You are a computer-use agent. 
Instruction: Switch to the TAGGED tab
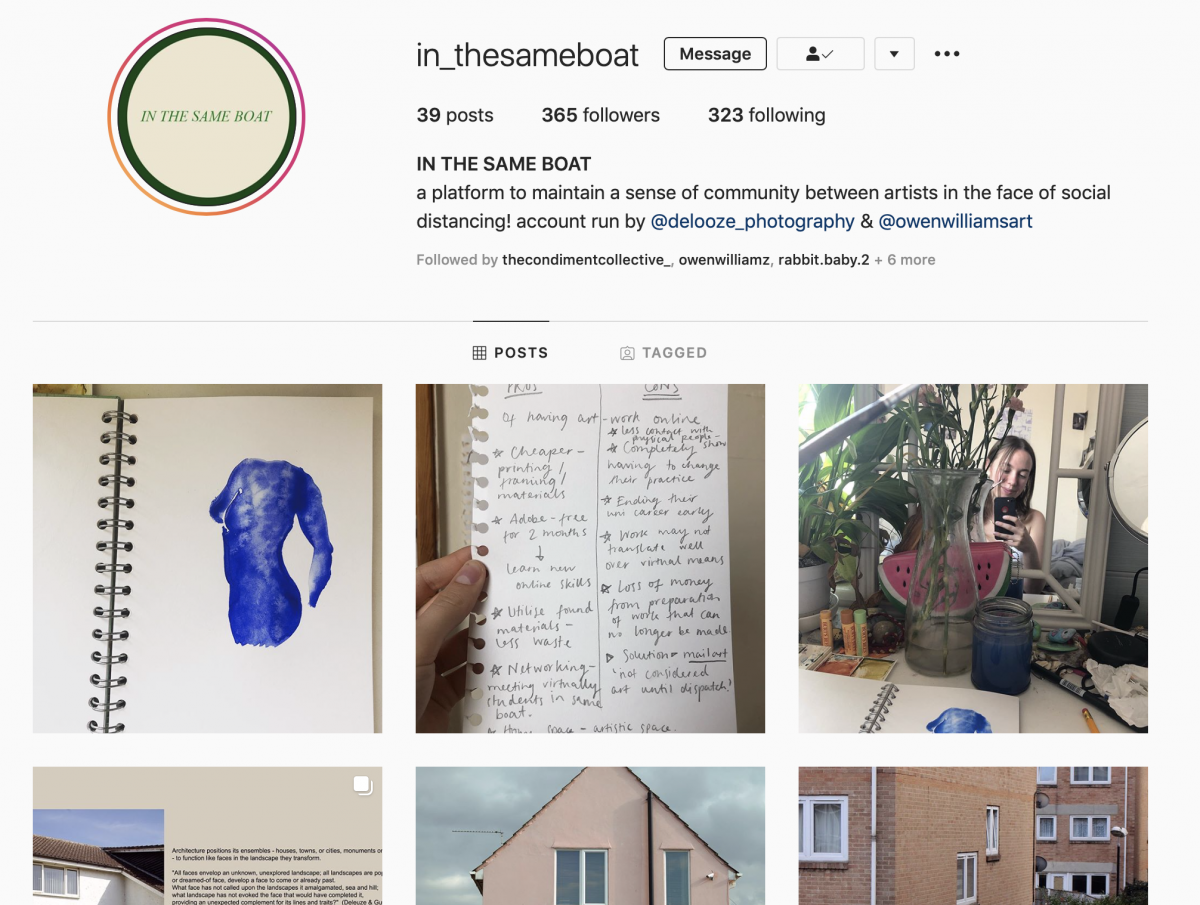663,353
